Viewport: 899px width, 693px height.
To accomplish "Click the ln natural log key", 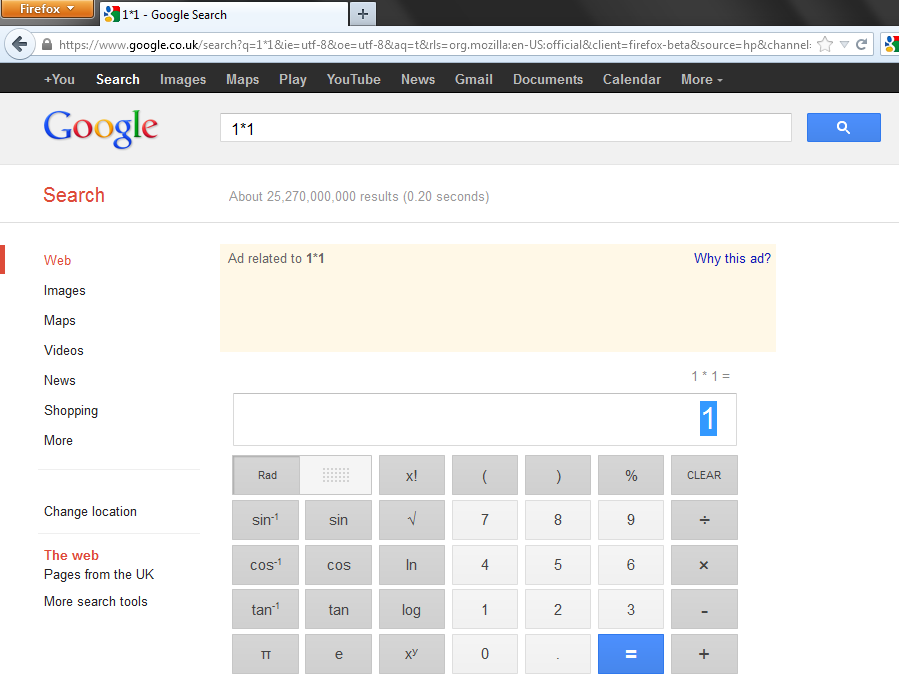I will pyautogui.click(x=412, y=565).
